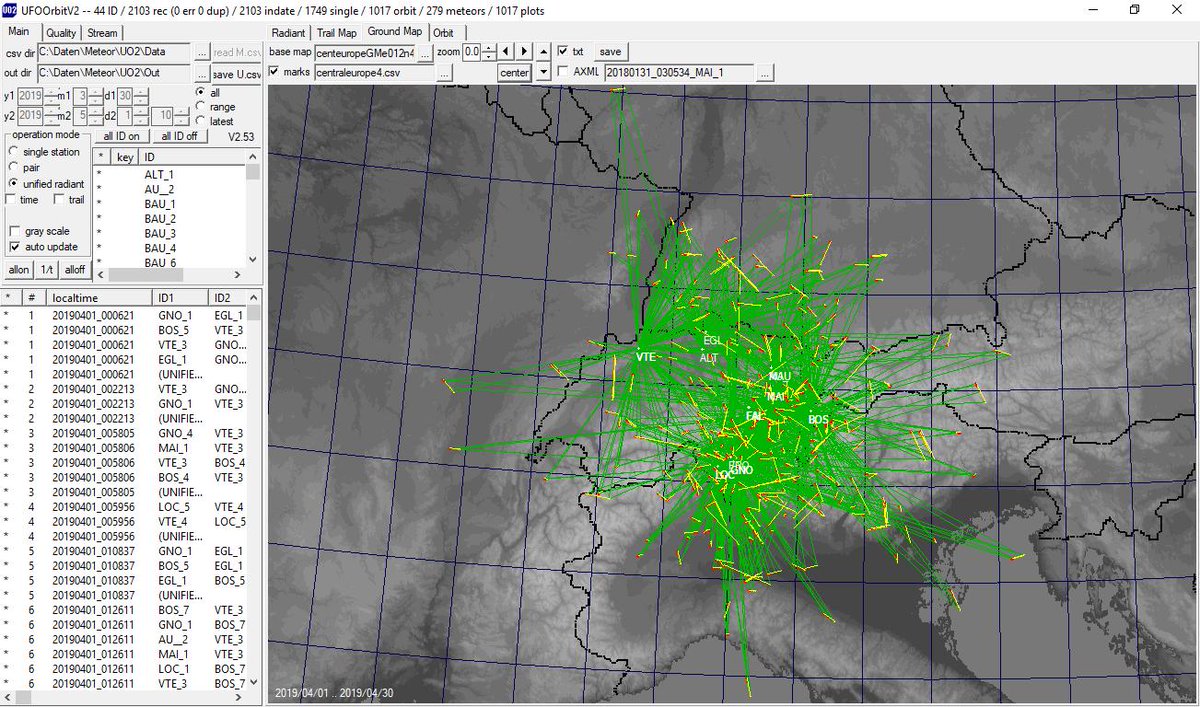This screenshot has width=1200, height=707.
Task: Click the allon button
Action: point(19,270)
